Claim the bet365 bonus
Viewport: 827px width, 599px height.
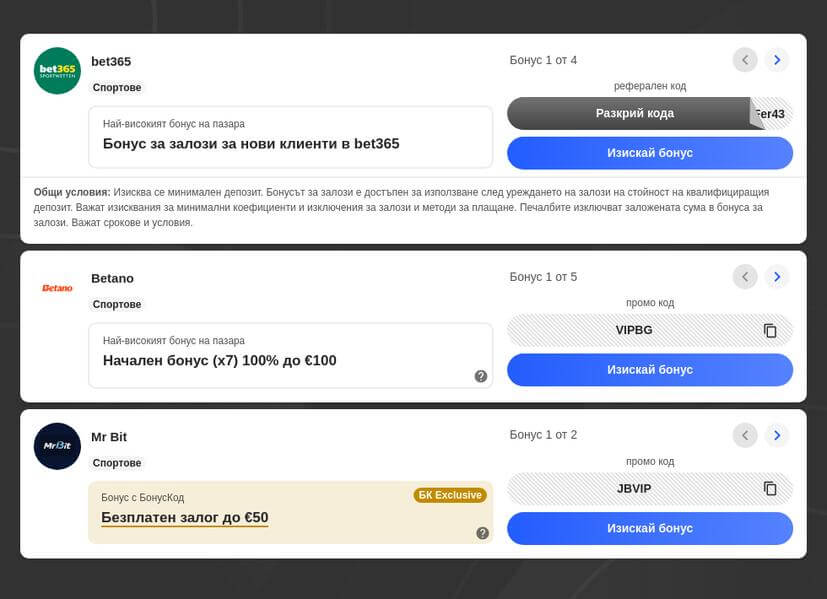tap(650, 153)
